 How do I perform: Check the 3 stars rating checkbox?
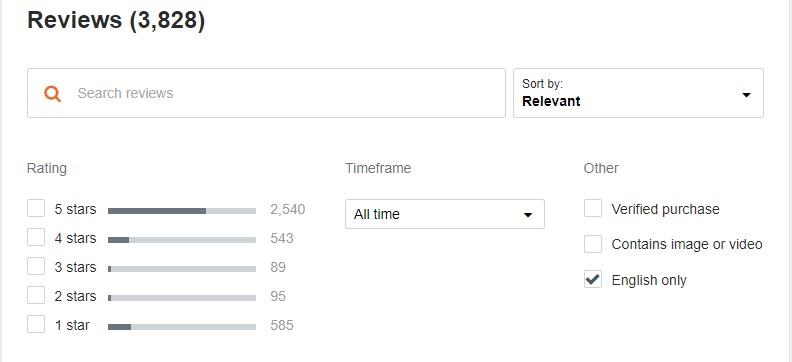click(x=36, y=266)
